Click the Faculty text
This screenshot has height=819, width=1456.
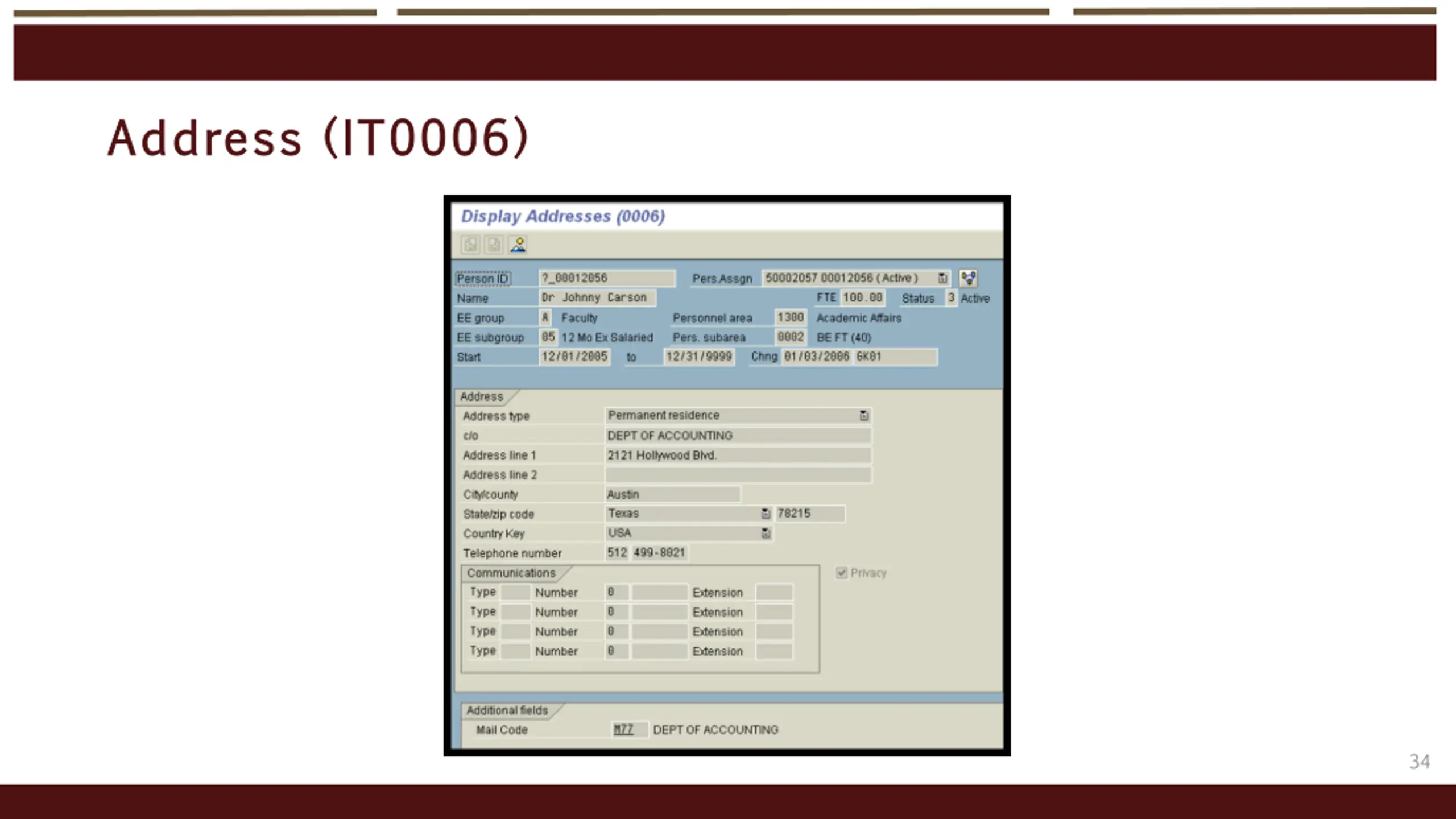[x=579, y=318]
